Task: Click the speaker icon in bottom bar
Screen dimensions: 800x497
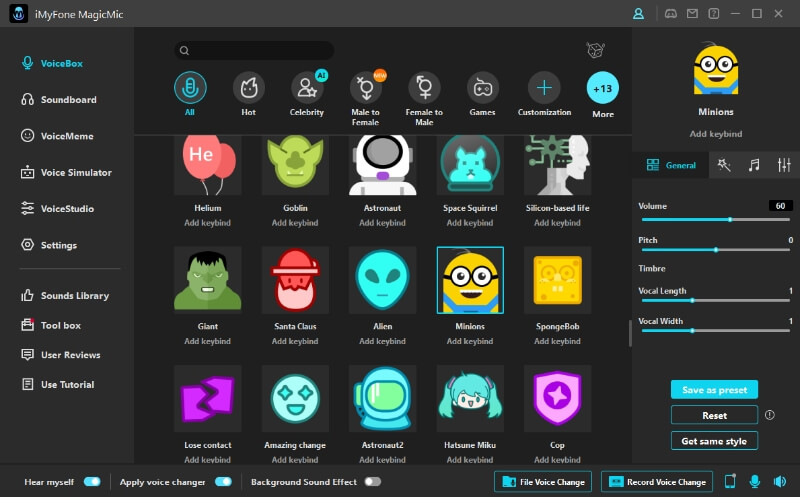Action: [780, 481]
